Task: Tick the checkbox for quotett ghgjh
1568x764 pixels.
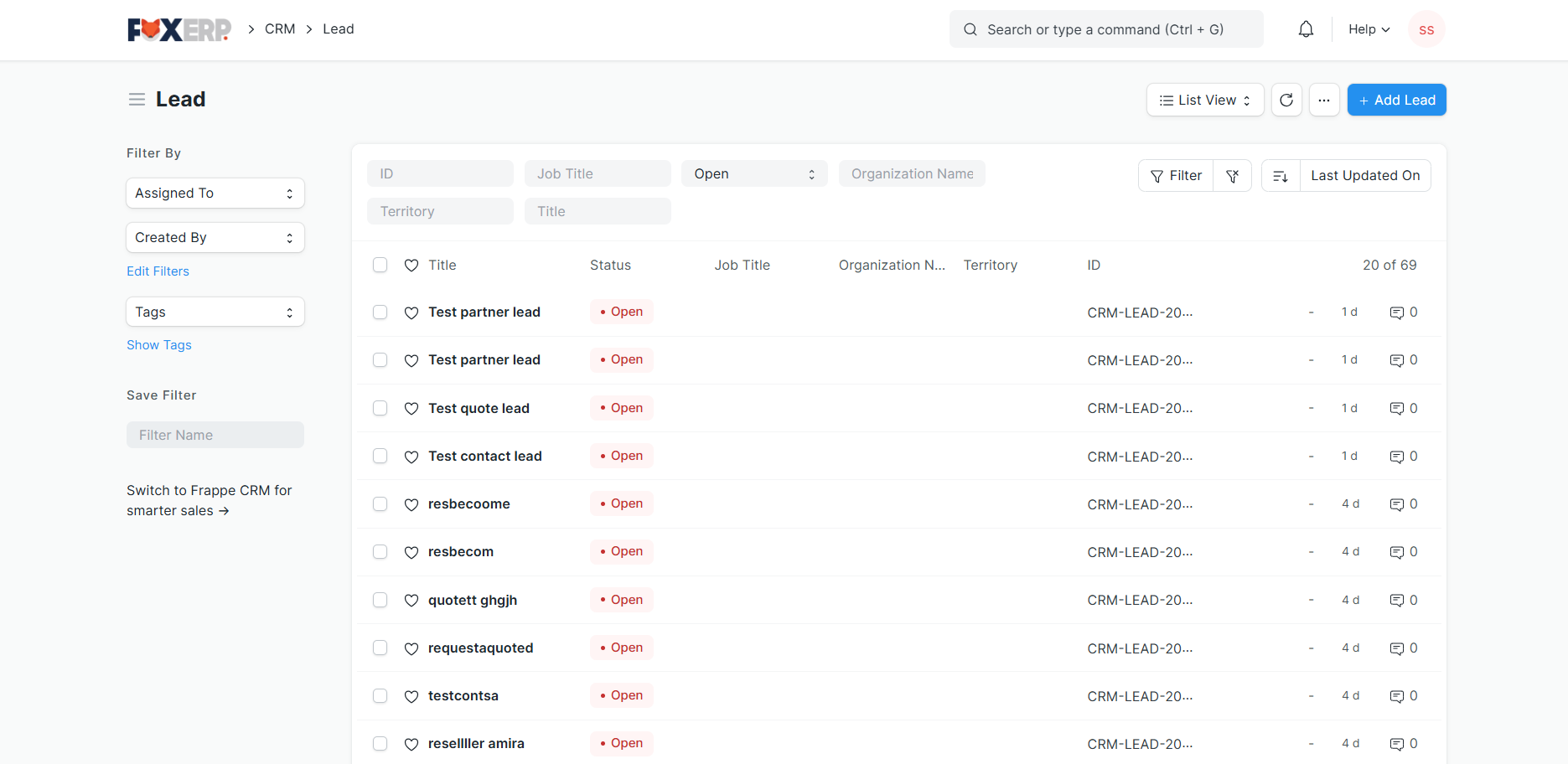Action: pyautogui.click(x=380, y=600)
